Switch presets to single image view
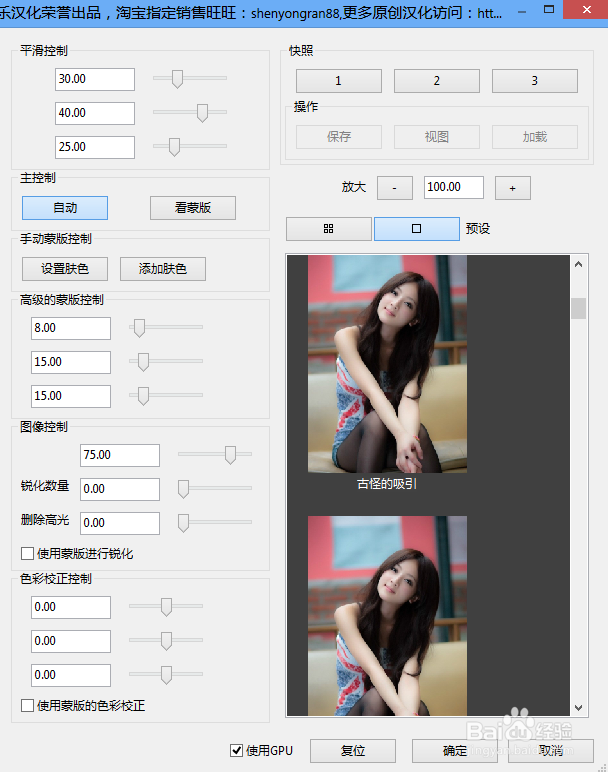 (x=416, y=229)
